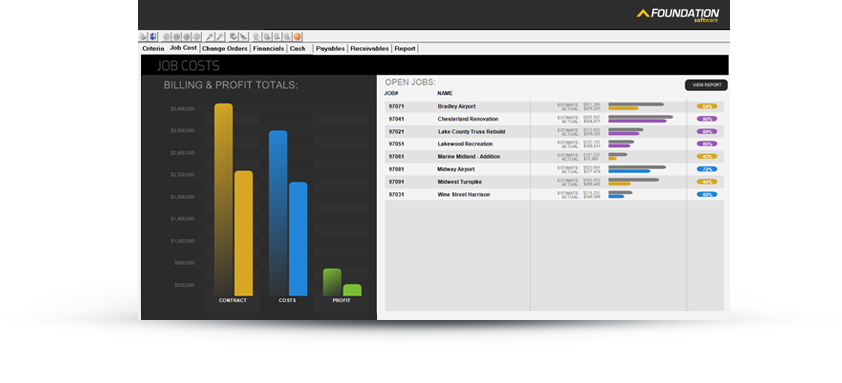Click the Marine Midland percent badge
The width and height of the screenshot is (842, 383).
[707, 157]
